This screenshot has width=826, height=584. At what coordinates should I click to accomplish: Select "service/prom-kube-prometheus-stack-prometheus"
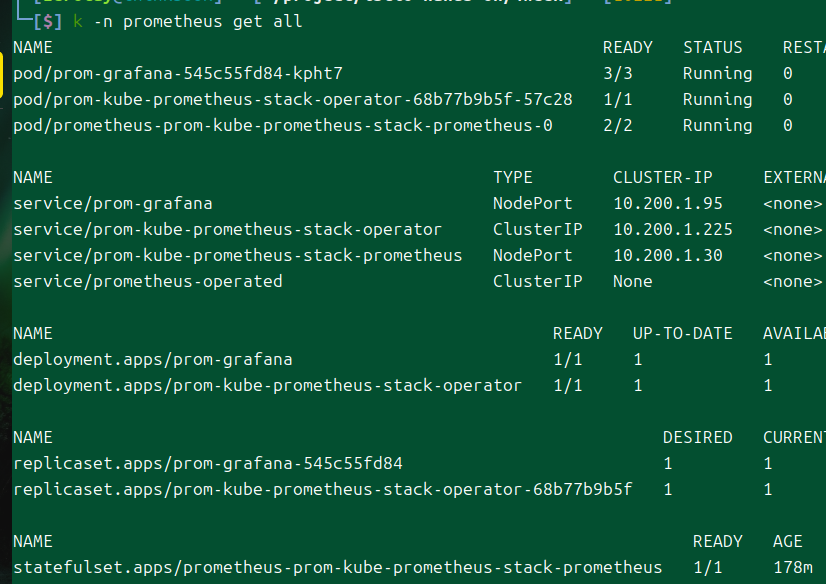tap(238, 255)
